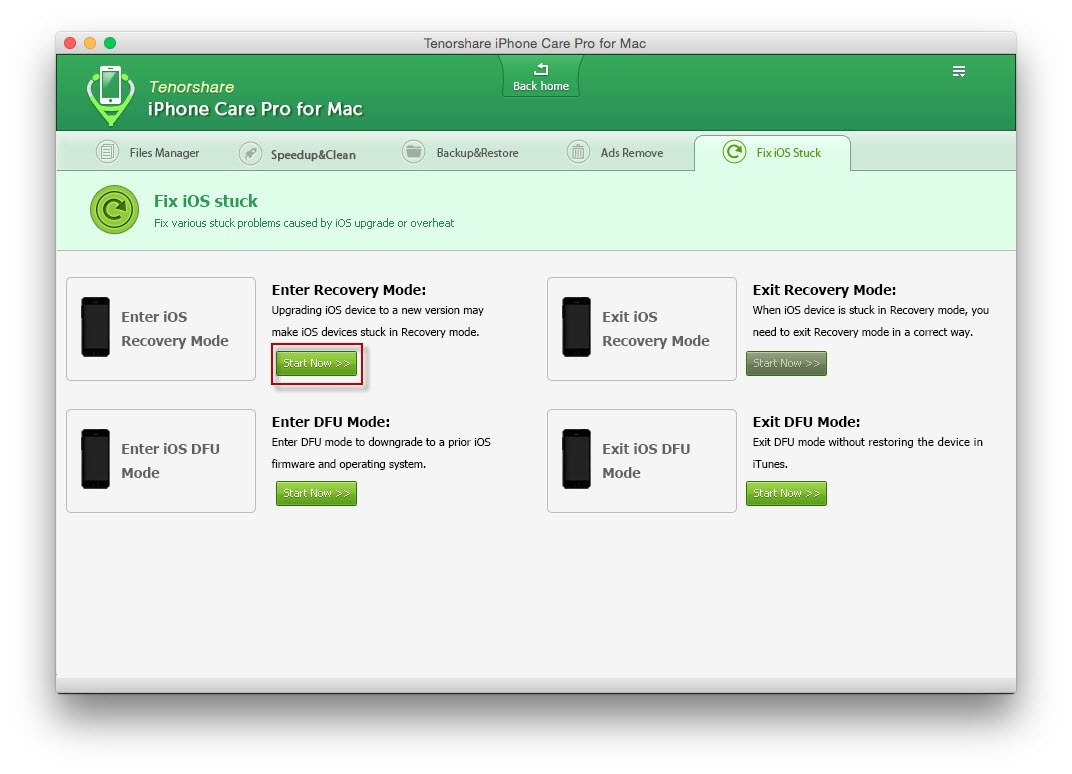The width and height of the screenshot is (1072, 774).
Task: Click the Tenorshare phone logo icon
Action: pos(110,94)
